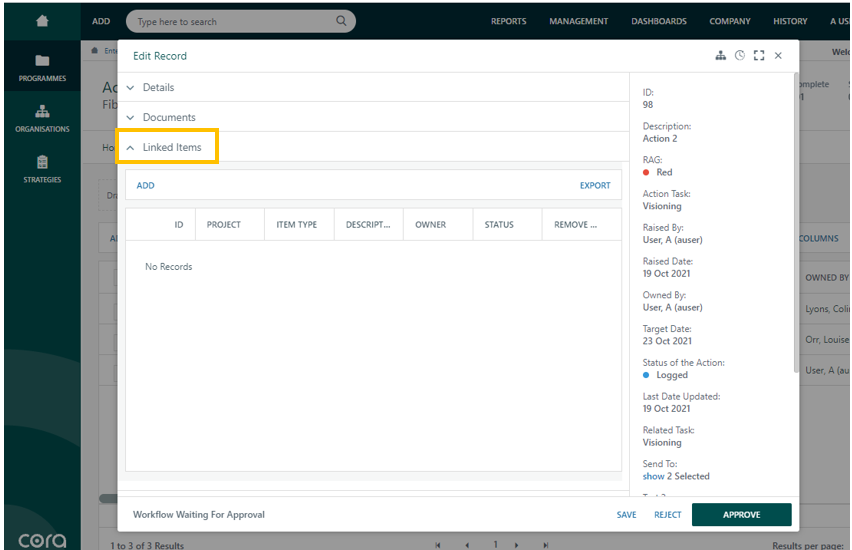Open the Programmes section

[42, 68]
